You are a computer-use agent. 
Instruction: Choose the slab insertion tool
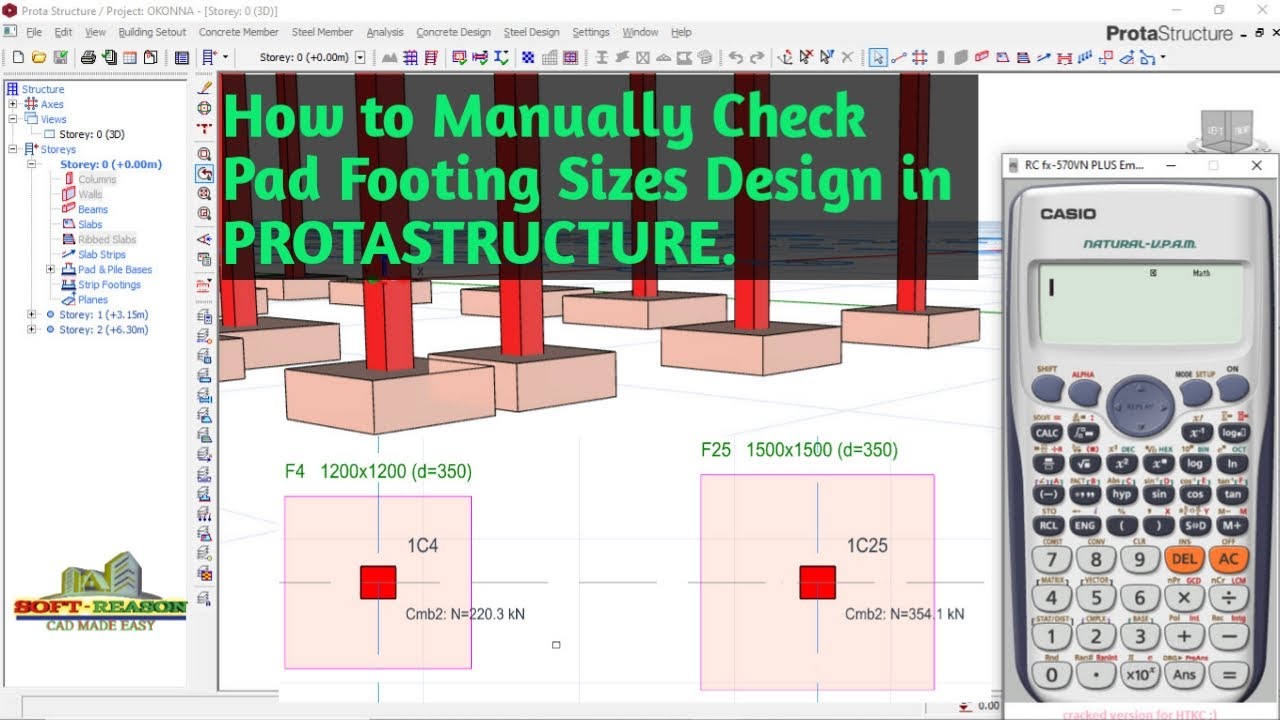pyautogui.click(x=1002, y=58)
